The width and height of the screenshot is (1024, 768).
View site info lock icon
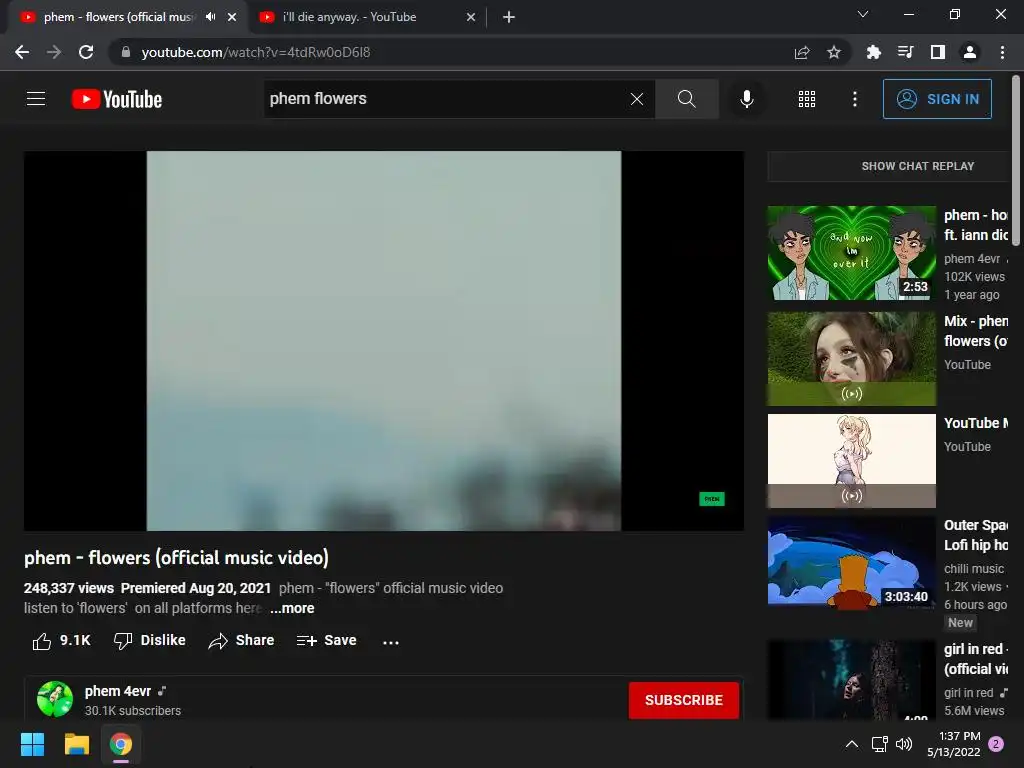126,52
